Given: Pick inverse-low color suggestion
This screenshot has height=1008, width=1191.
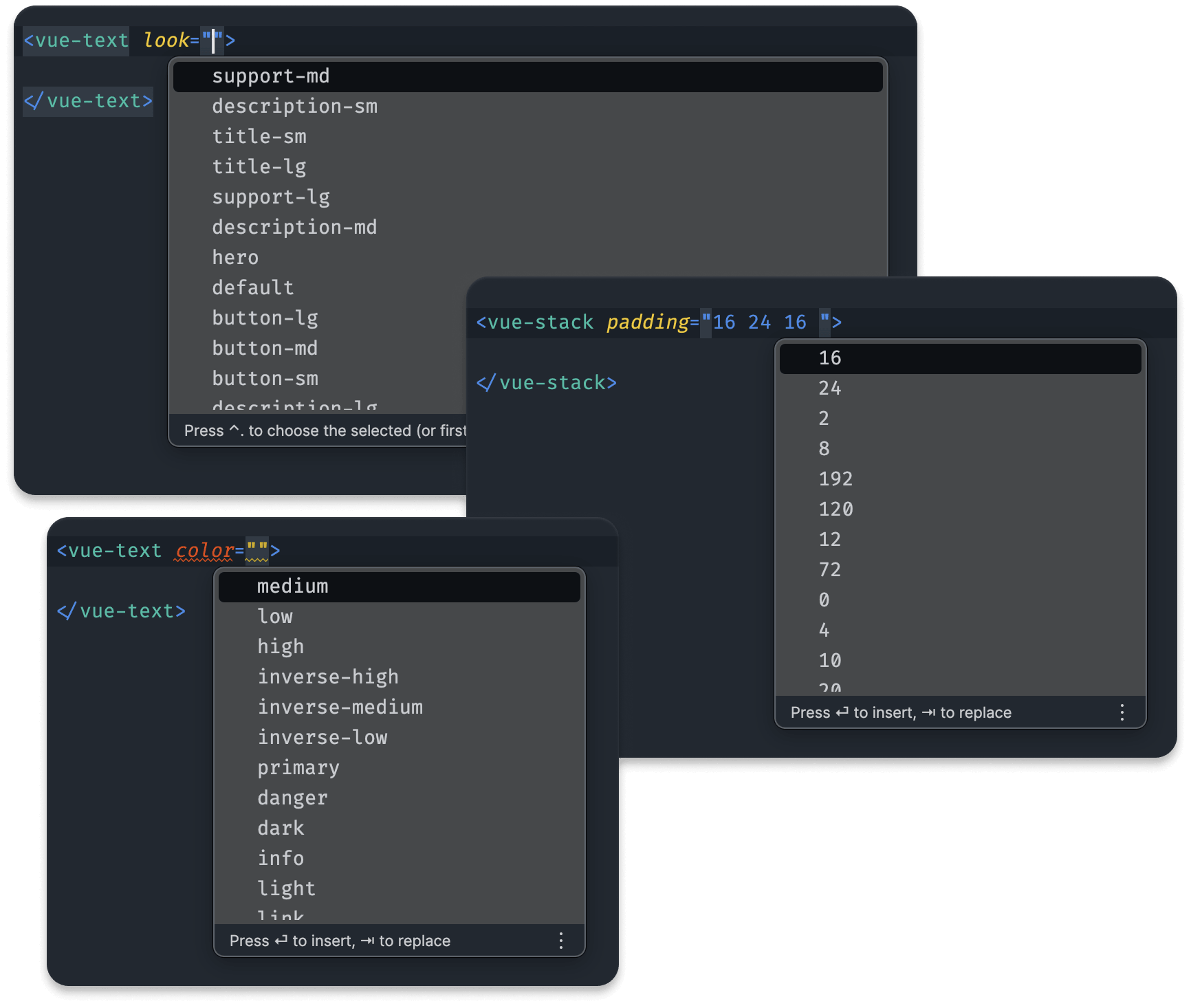Looking at the screenshot, I should 400,738.
